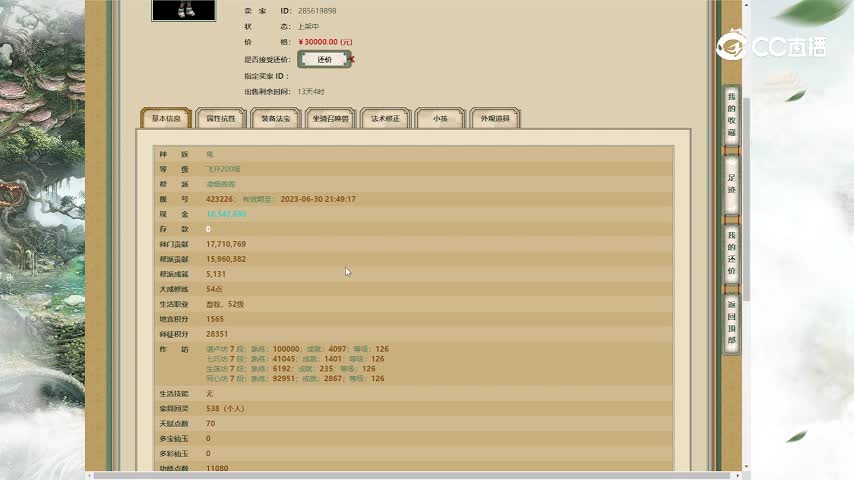This screenshot has height=480, width=854.
Task: Click the vertical page scrollbar
Action: tap(745, 200)
